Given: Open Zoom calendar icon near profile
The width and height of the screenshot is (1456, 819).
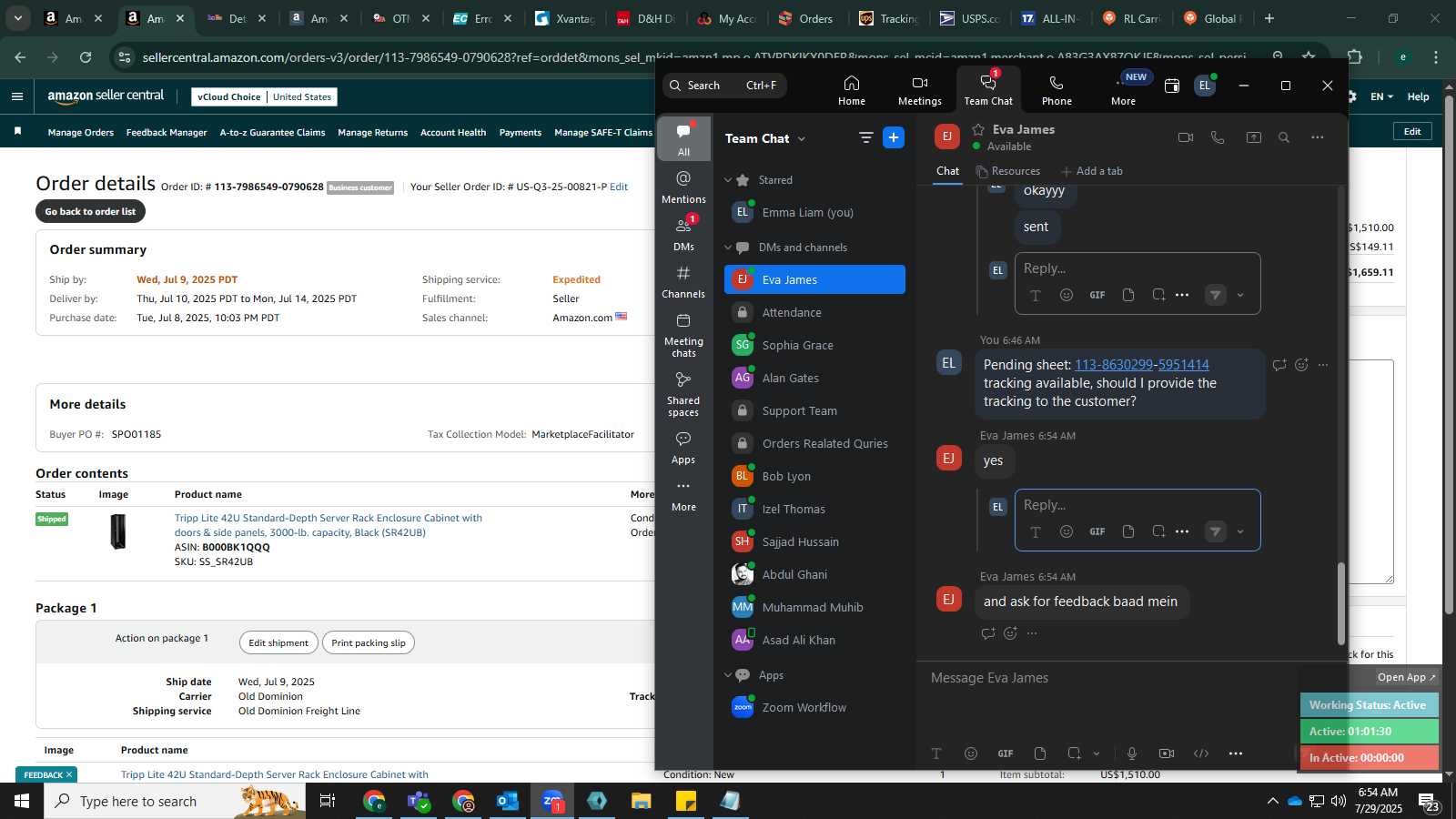Looking at the screenshot, I should [1172, 86].
